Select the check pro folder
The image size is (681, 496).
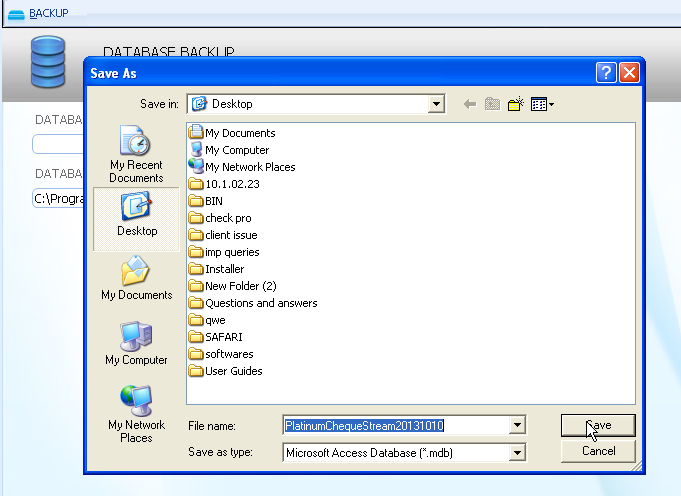pyautogui.click(x=227, y=218)
